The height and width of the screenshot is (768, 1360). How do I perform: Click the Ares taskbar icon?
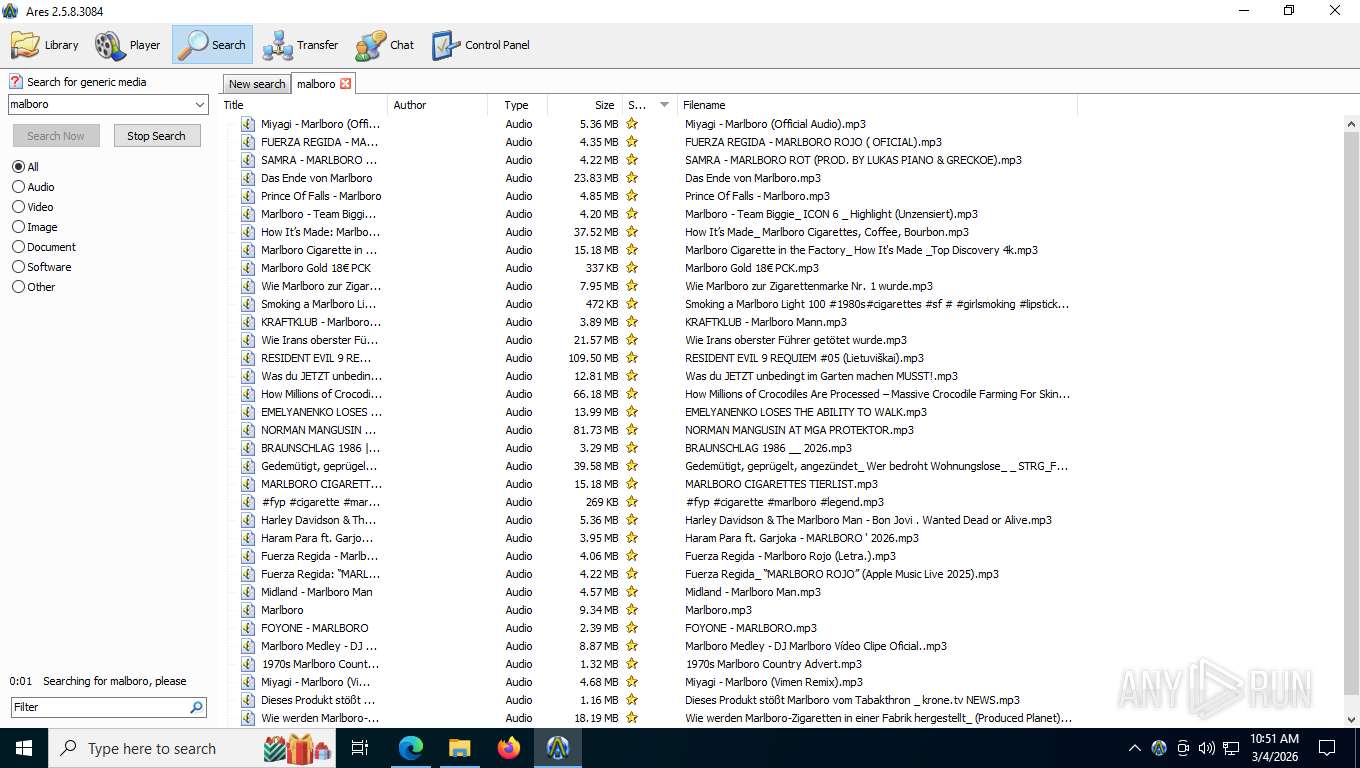pyautogui.click(x=558, y=748)
